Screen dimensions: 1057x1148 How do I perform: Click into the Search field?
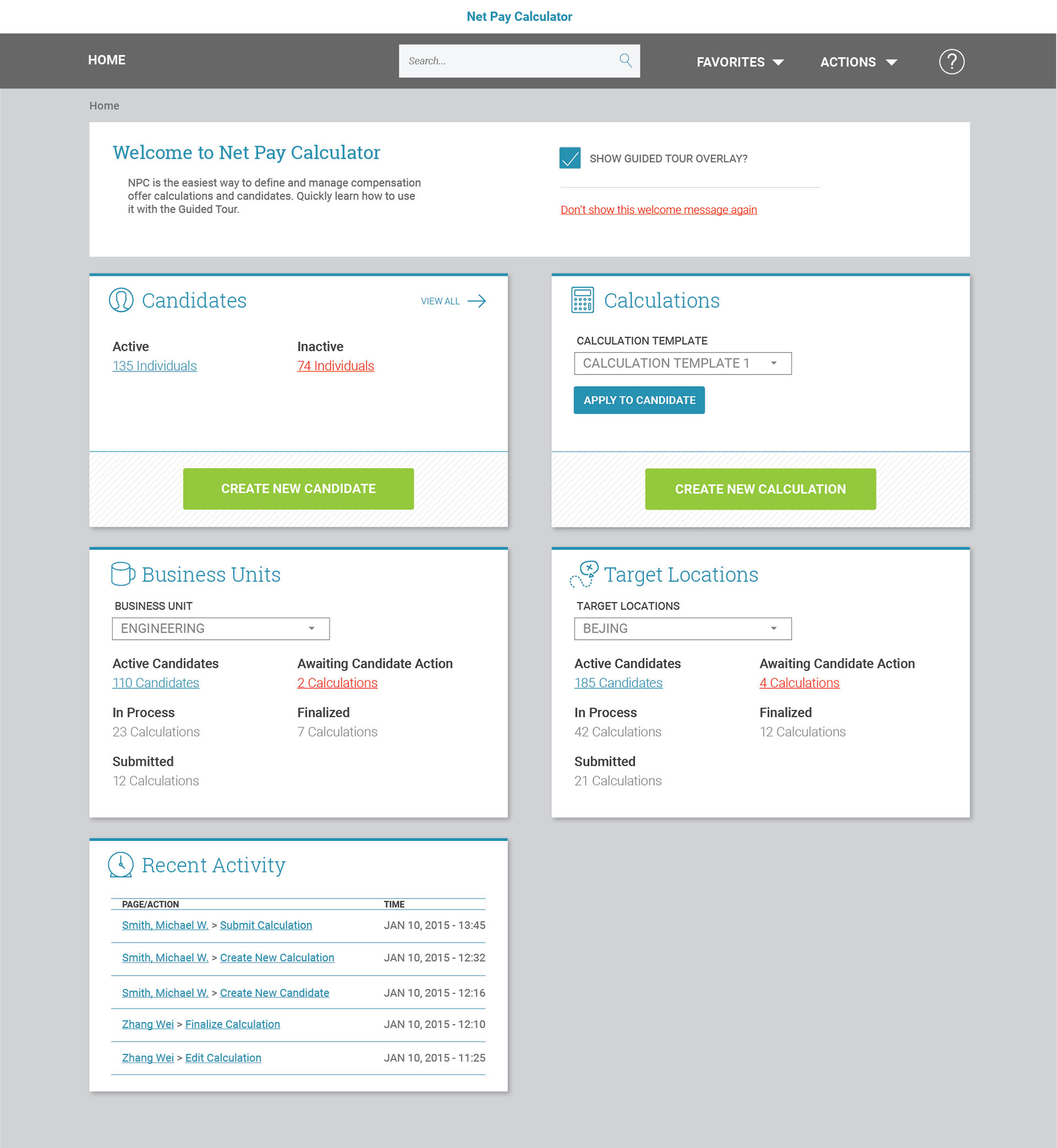pyautogui.click(x=506, y=61)
